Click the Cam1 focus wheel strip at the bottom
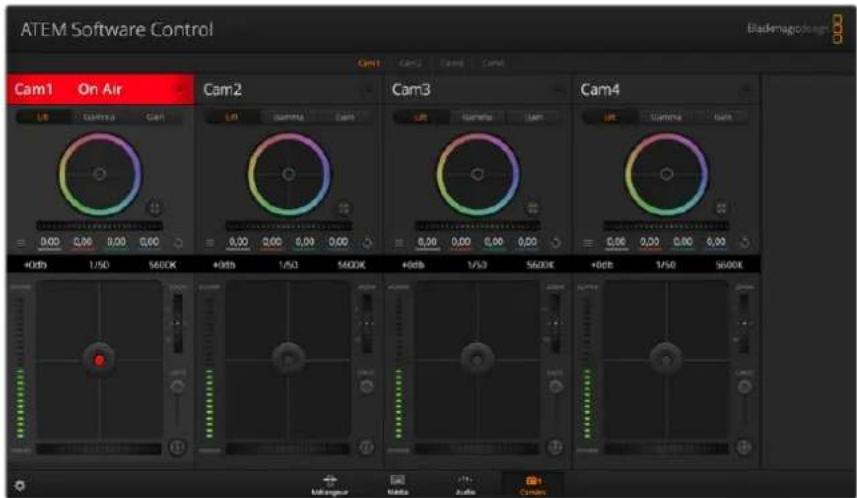Screen dimensions: 857x498 99,449
